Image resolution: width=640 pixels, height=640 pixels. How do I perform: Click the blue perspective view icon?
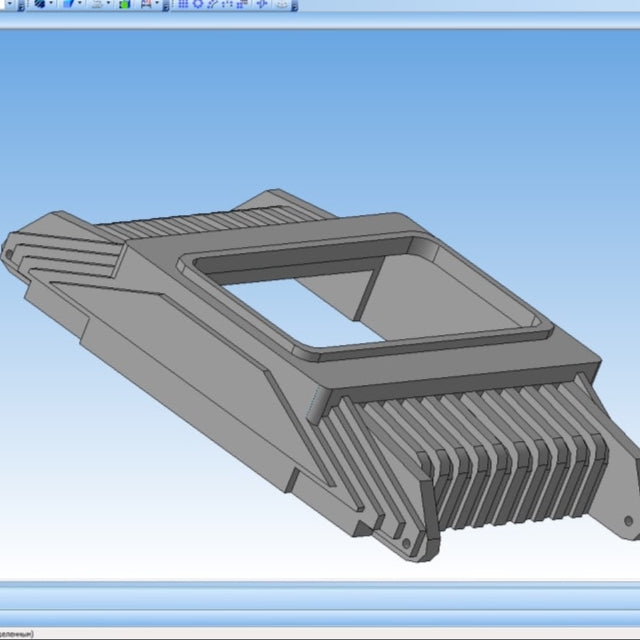68,4
